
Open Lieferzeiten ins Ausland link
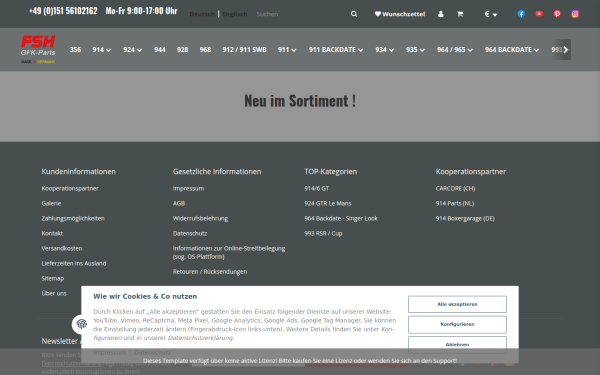[x=74, y=263]
